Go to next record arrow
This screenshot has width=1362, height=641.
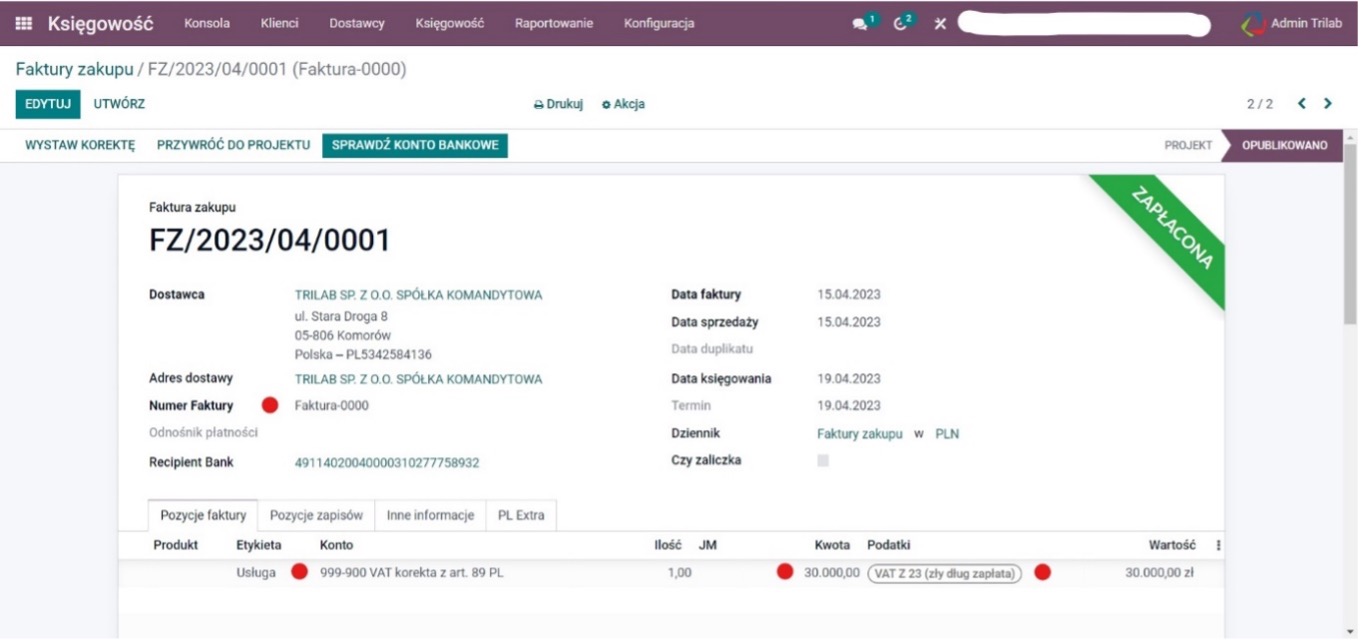pyautogui.click(x=1328, y=103)
